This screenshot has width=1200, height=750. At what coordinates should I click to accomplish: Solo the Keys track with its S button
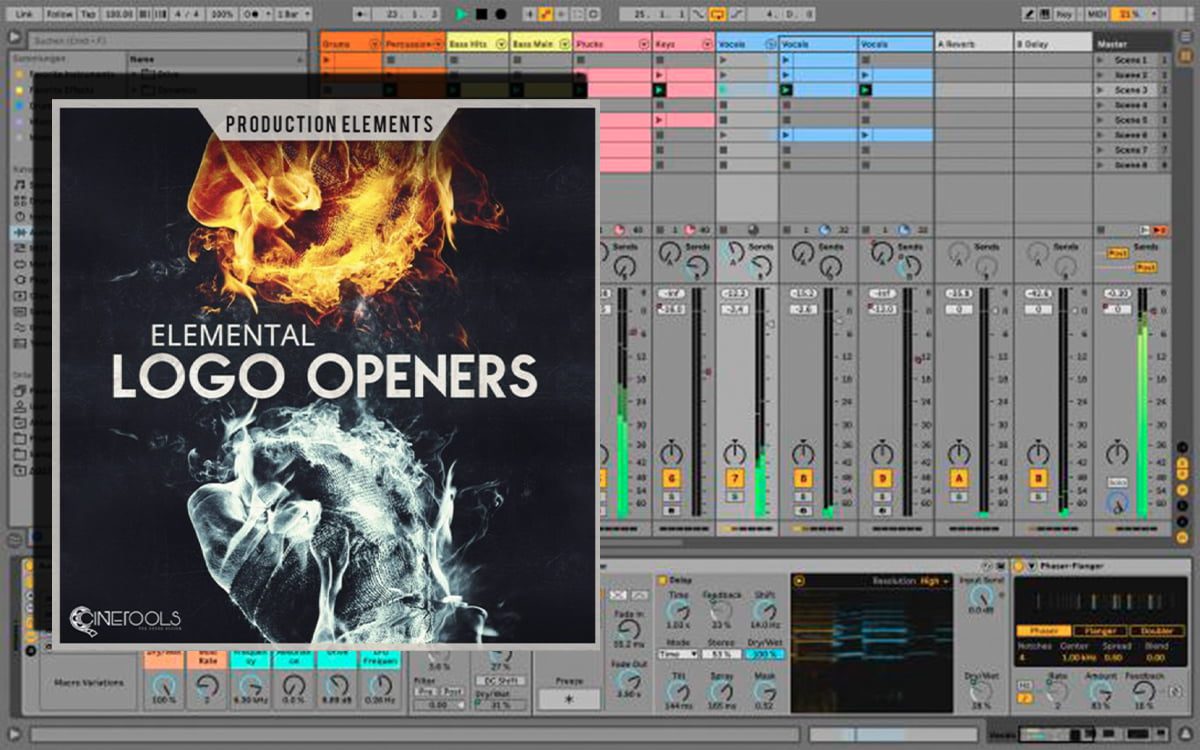671,496
